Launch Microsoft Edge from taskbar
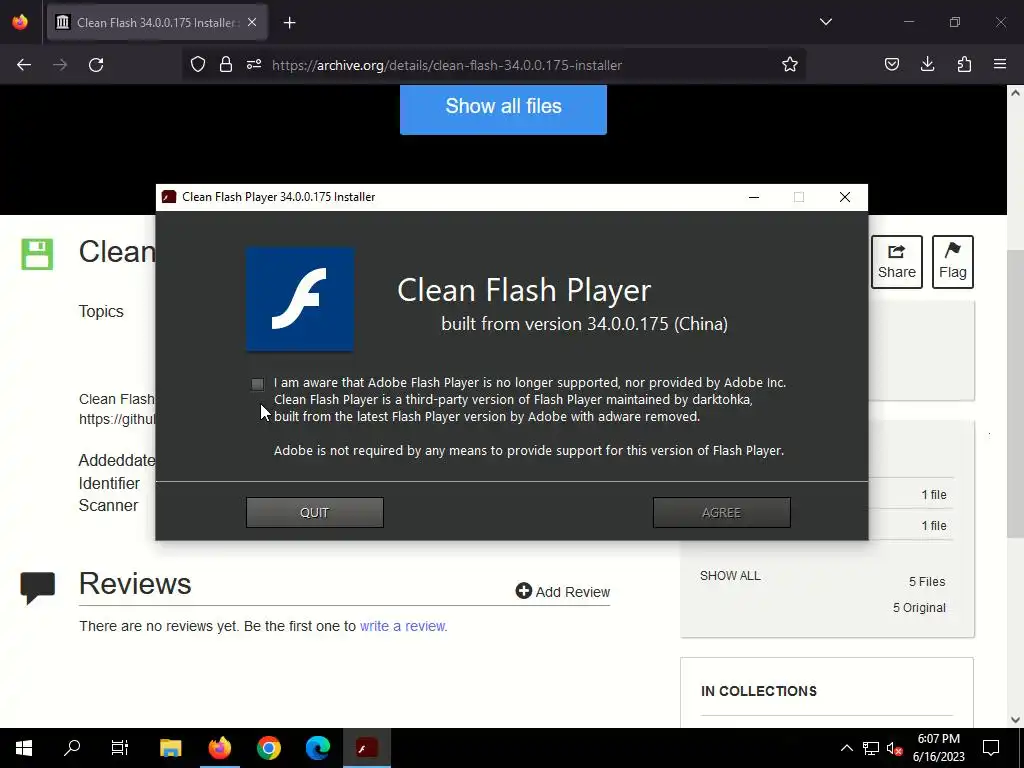This screenshot has height=768, width=1024. point(317,748)
